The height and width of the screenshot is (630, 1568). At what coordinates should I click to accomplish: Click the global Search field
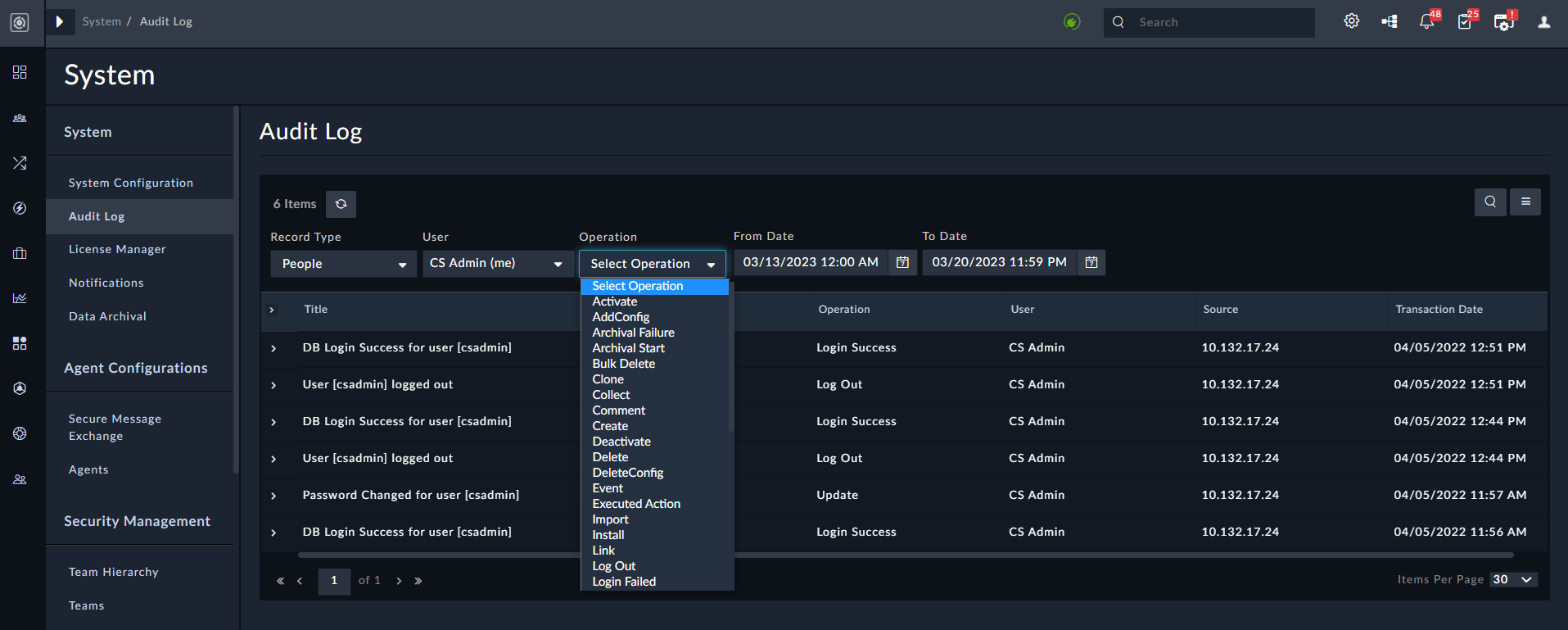[1209, 22]
